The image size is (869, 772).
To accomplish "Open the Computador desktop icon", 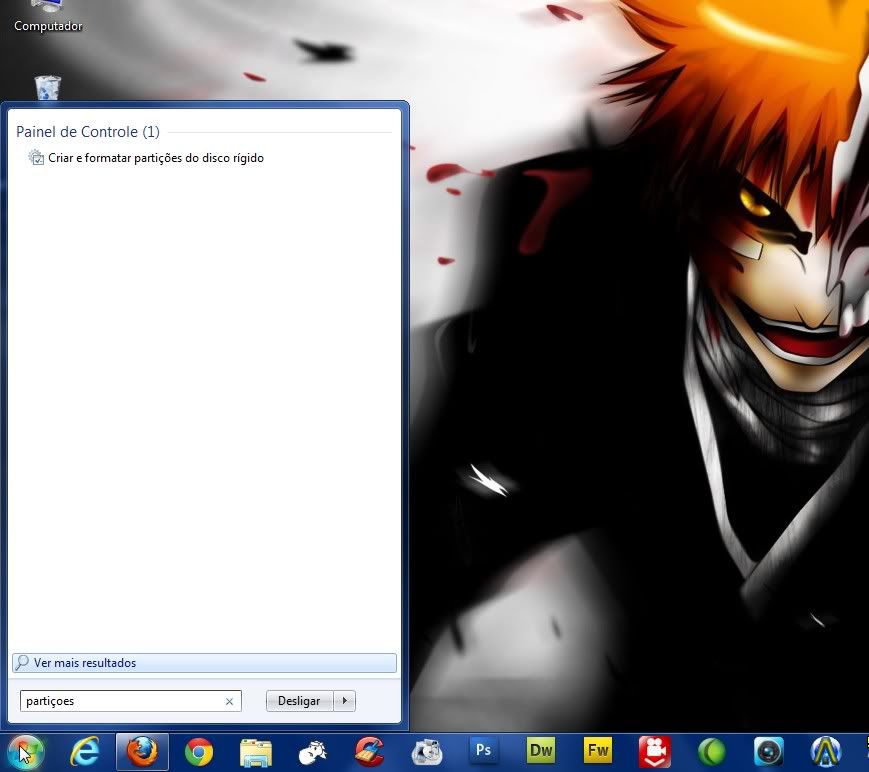I will point(48,15).
